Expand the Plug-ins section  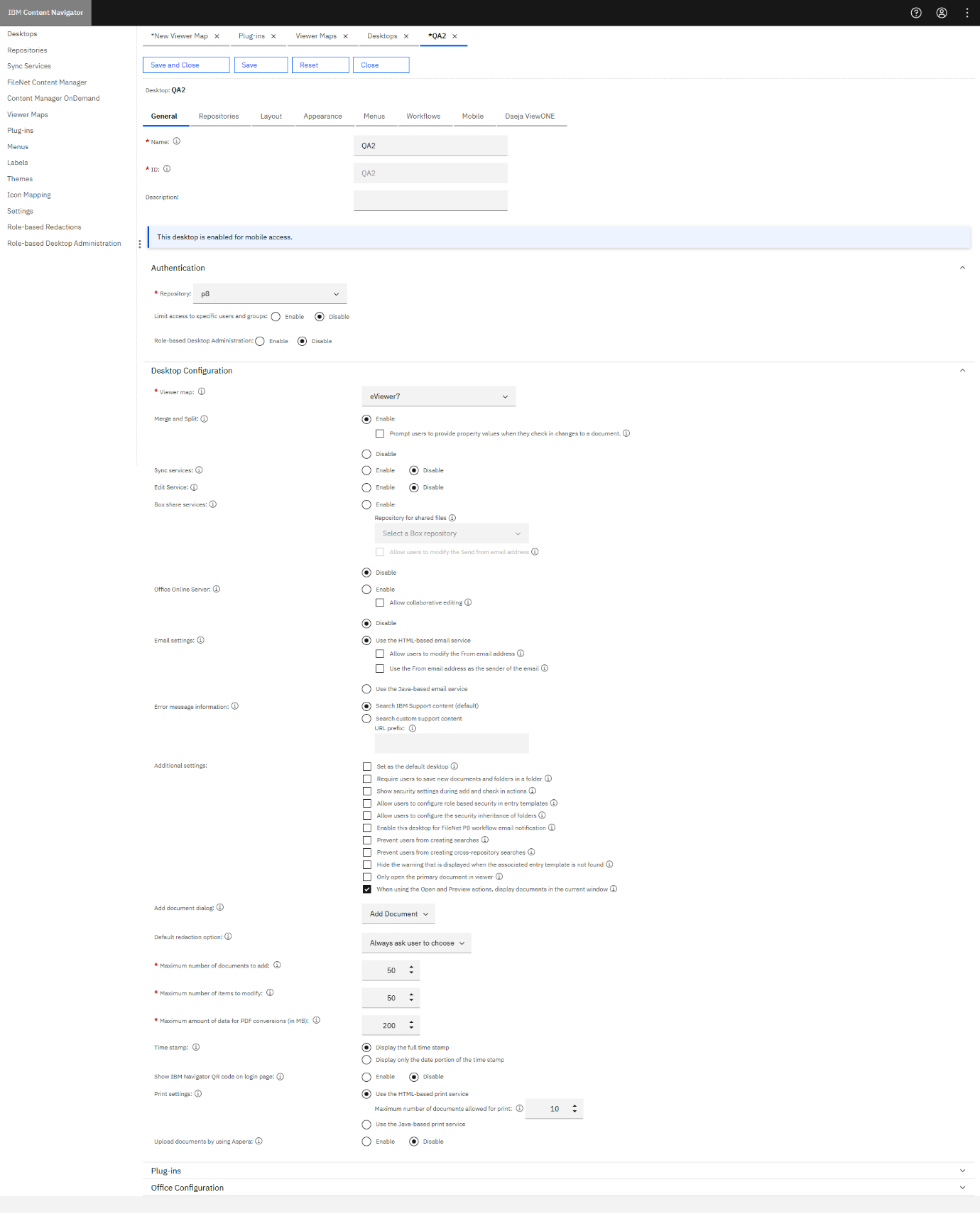962,1171
